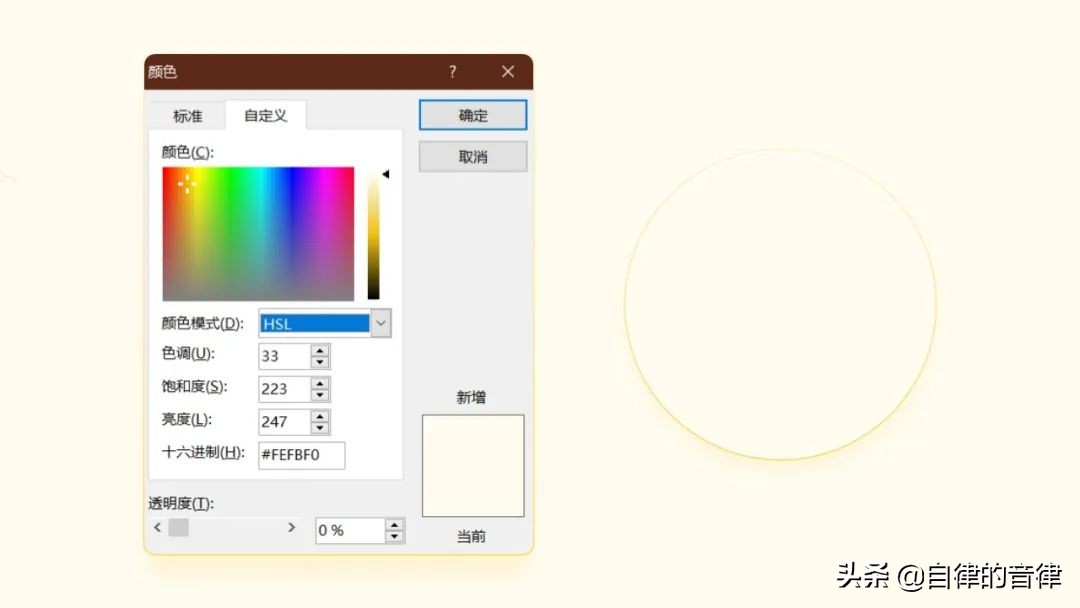1080x608 pixels.
Task: Switch to the 标准 tab
Action: (187, 116)
